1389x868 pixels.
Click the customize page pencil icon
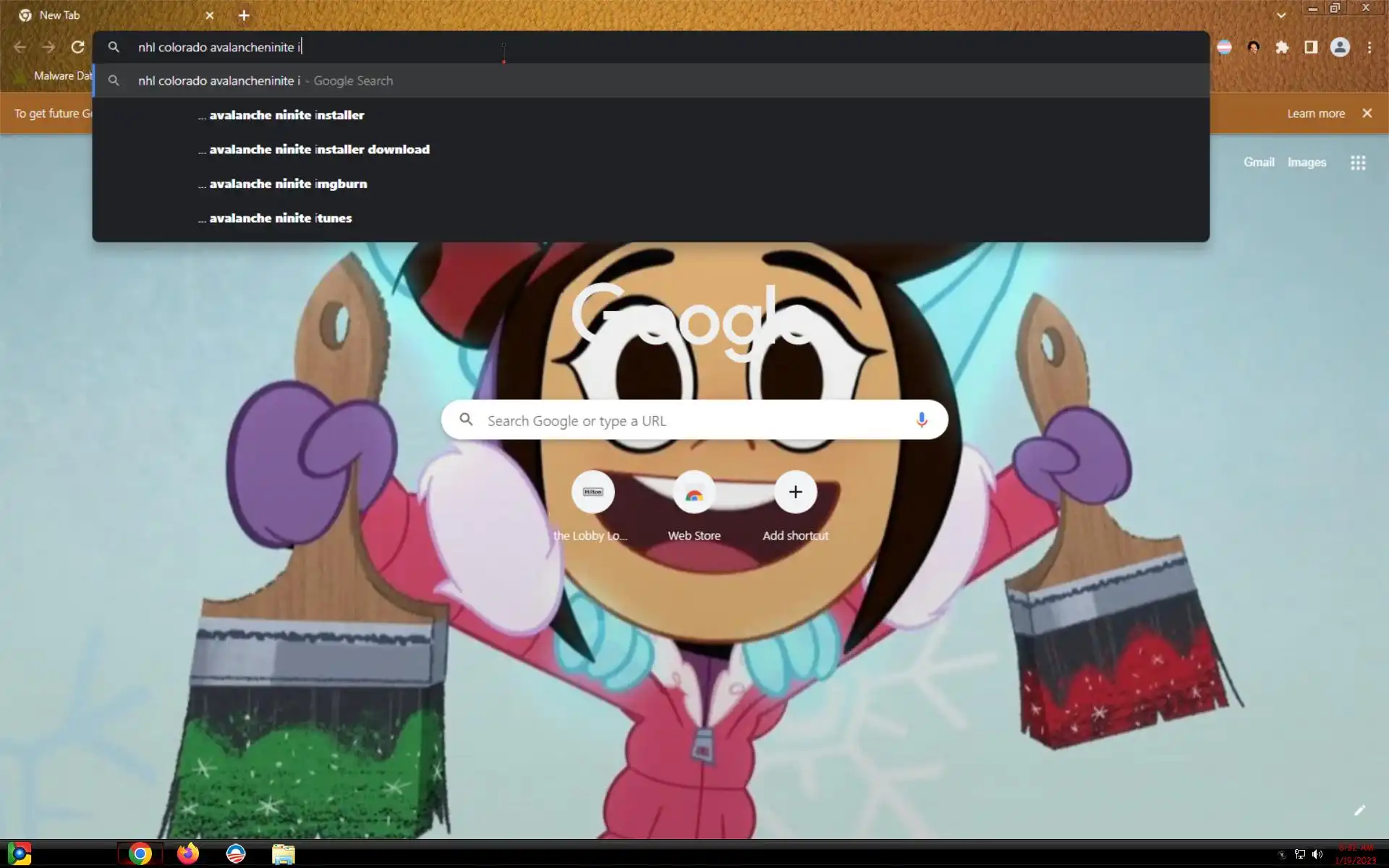pos(1359,810)
